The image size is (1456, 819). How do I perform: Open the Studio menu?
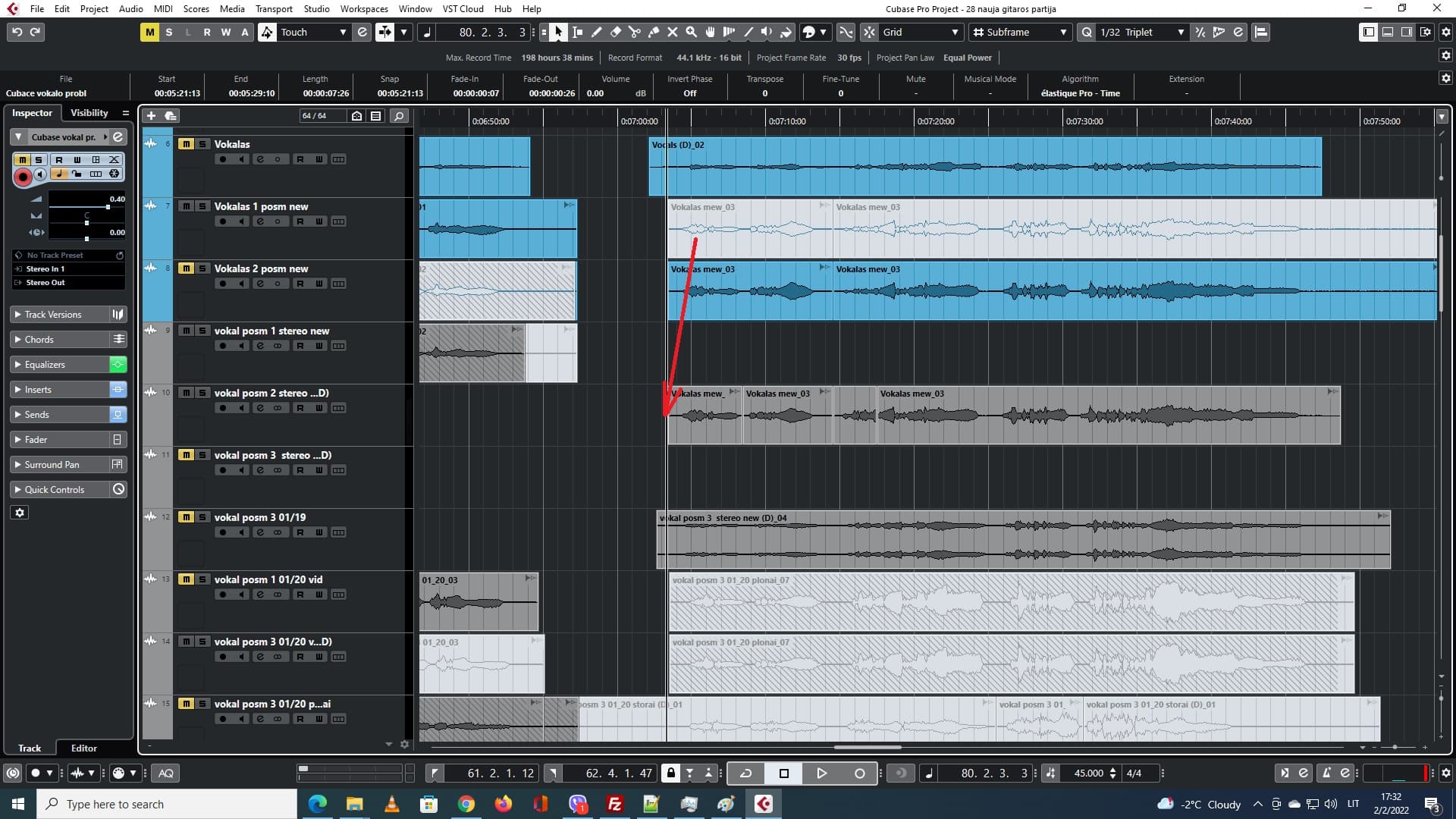click(316, 8)
